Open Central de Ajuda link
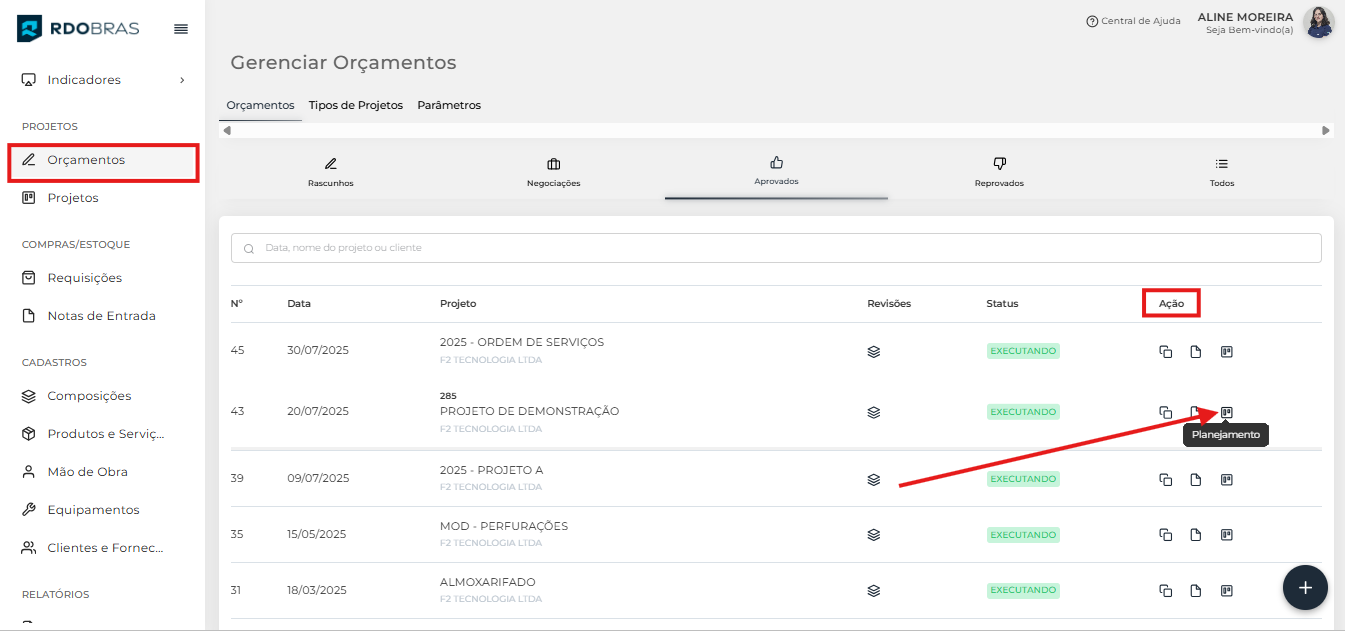Screen dimensions: 1345x631 1133,21
